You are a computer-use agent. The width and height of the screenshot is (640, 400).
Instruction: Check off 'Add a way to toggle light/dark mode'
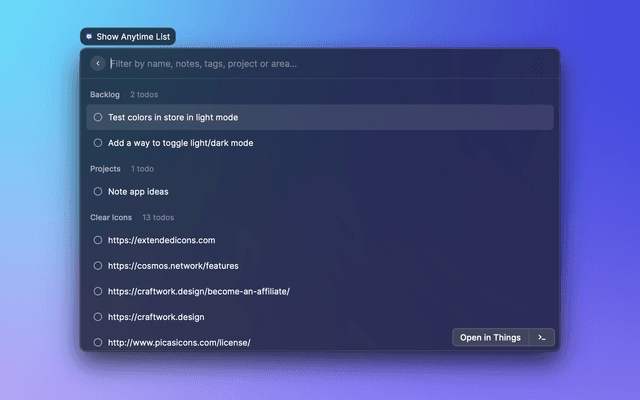[98, 142]
